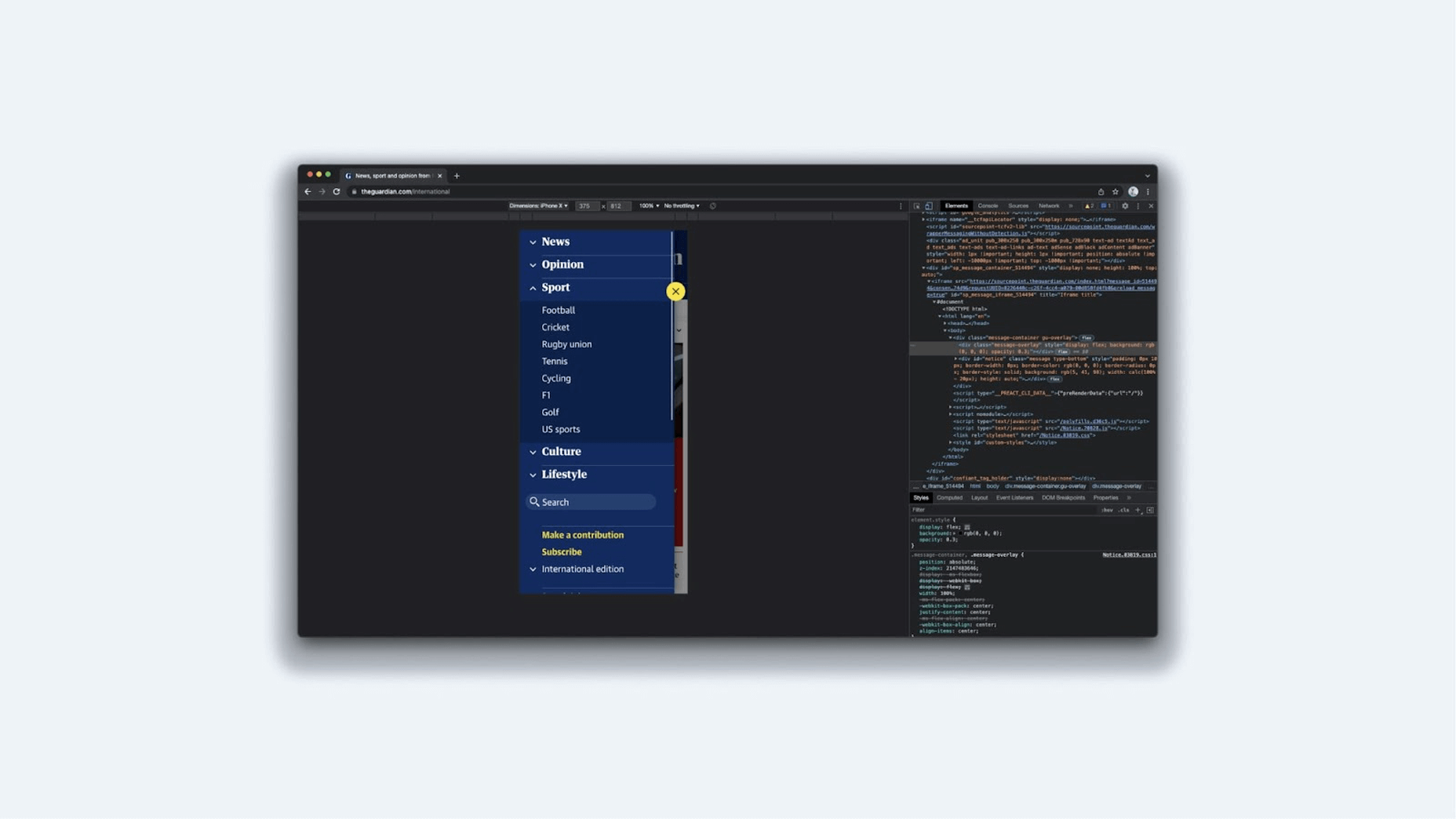This screenshot has width=1456, height=819.
Task: Switch to the Network tab
Action: point(1049,206)
